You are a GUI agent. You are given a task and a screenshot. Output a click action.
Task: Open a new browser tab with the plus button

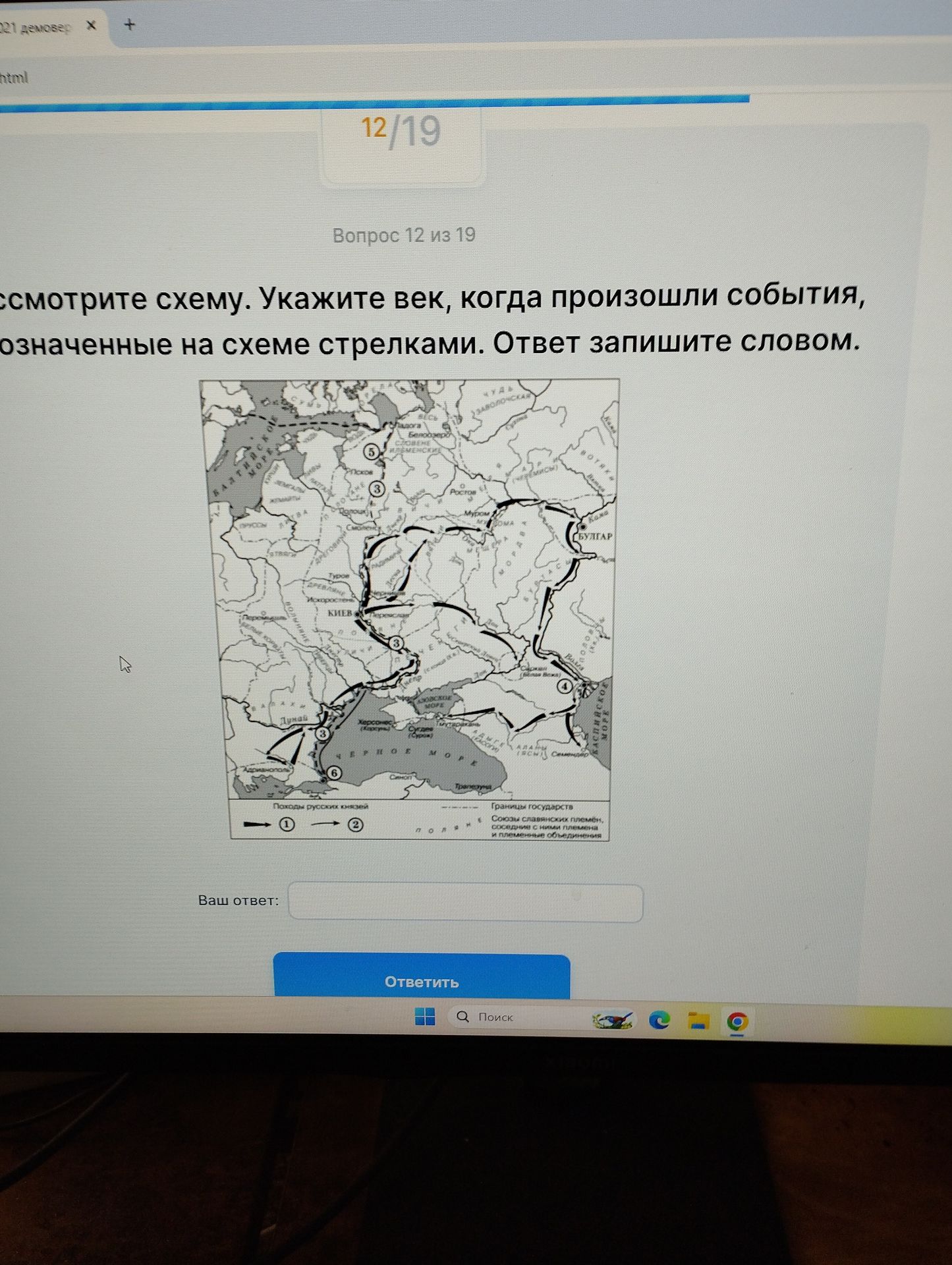pyautogui.click(x=130, y=25)
